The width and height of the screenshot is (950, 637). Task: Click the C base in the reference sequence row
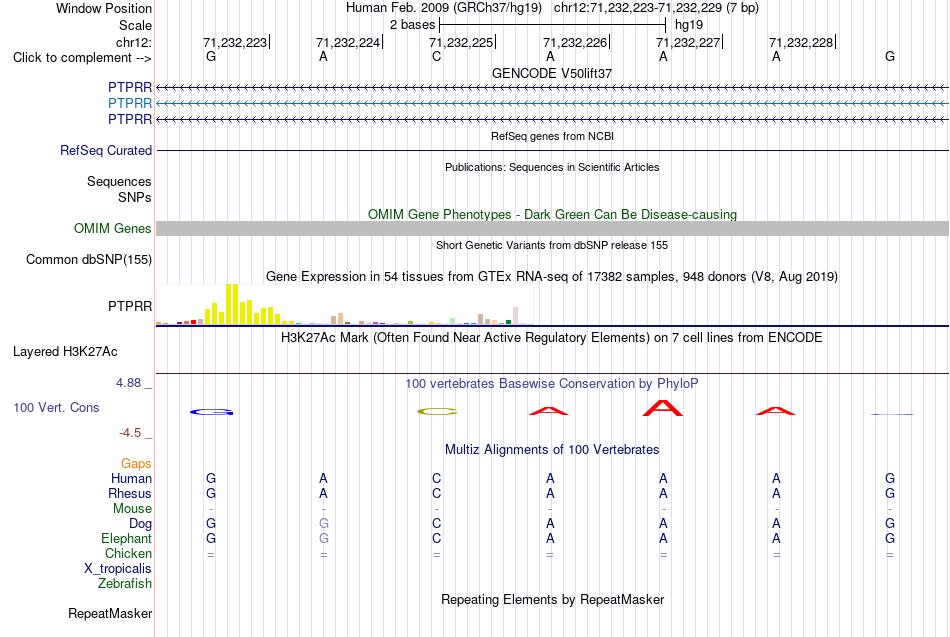[437, 57]
